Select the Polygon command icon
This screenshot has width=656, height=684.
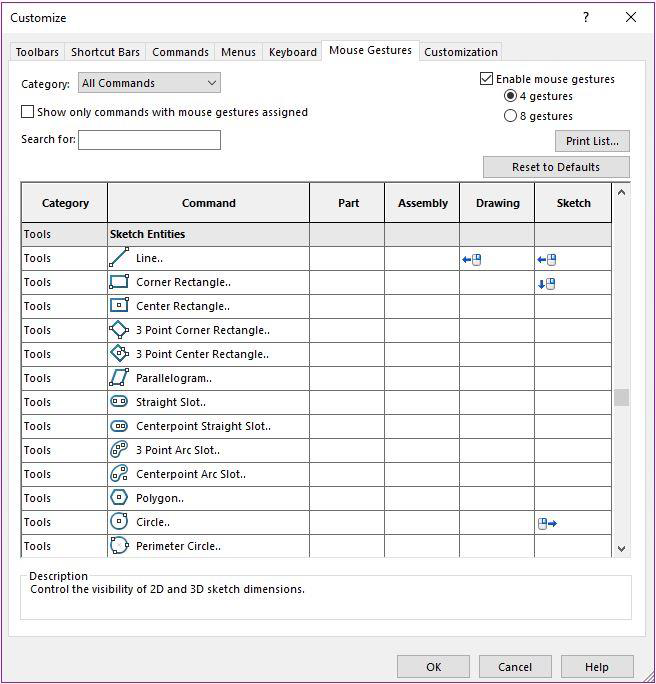click(x=119, y=498)
